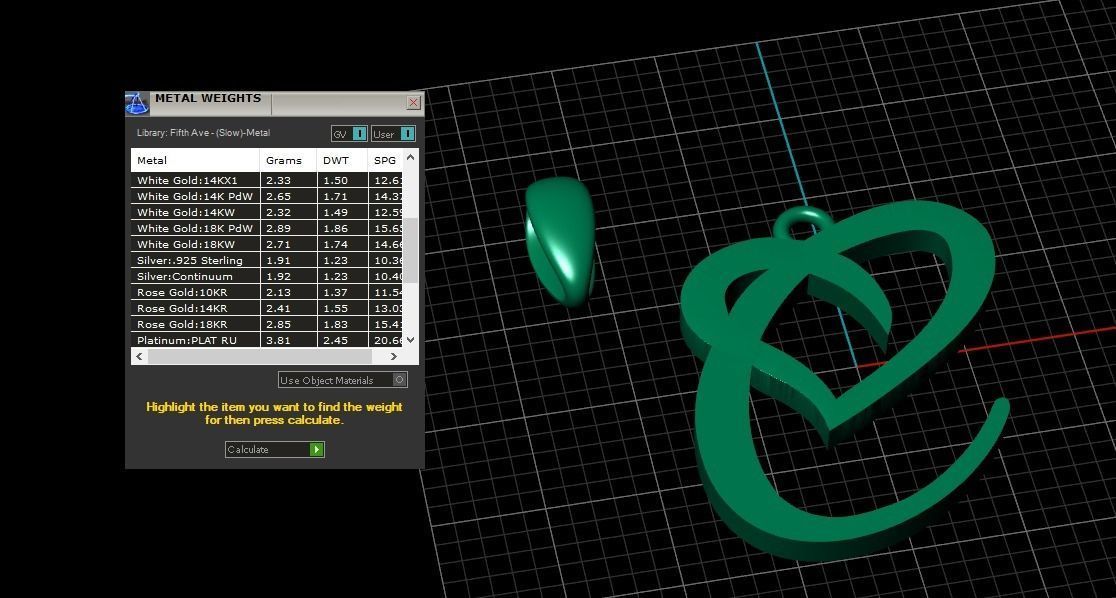Screen dimensions: 1116x598
Task: Select the White Gold:18KW row
Action: 267,244
